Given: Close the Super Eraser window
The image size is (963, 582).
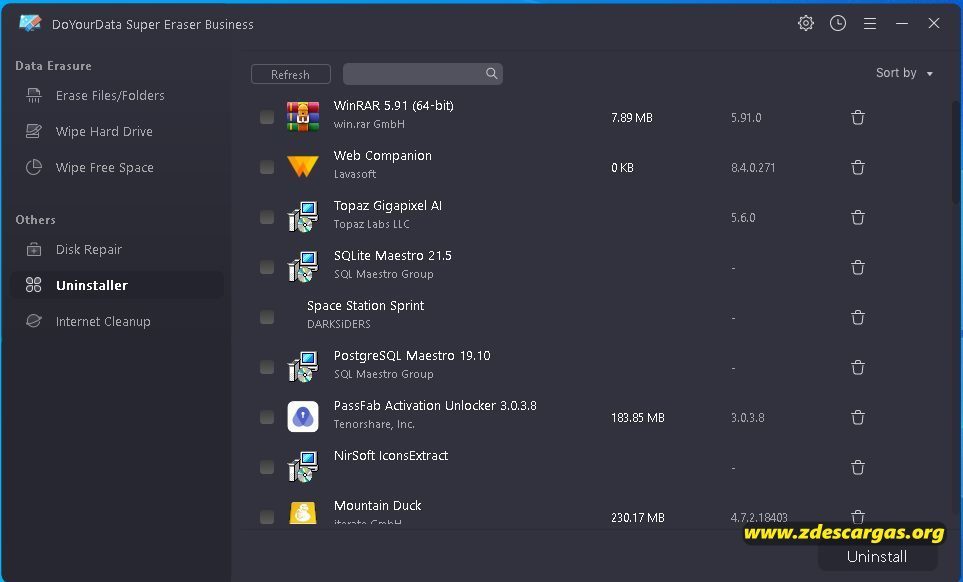Looking at the screenshot, I should (x=934, y=23).
